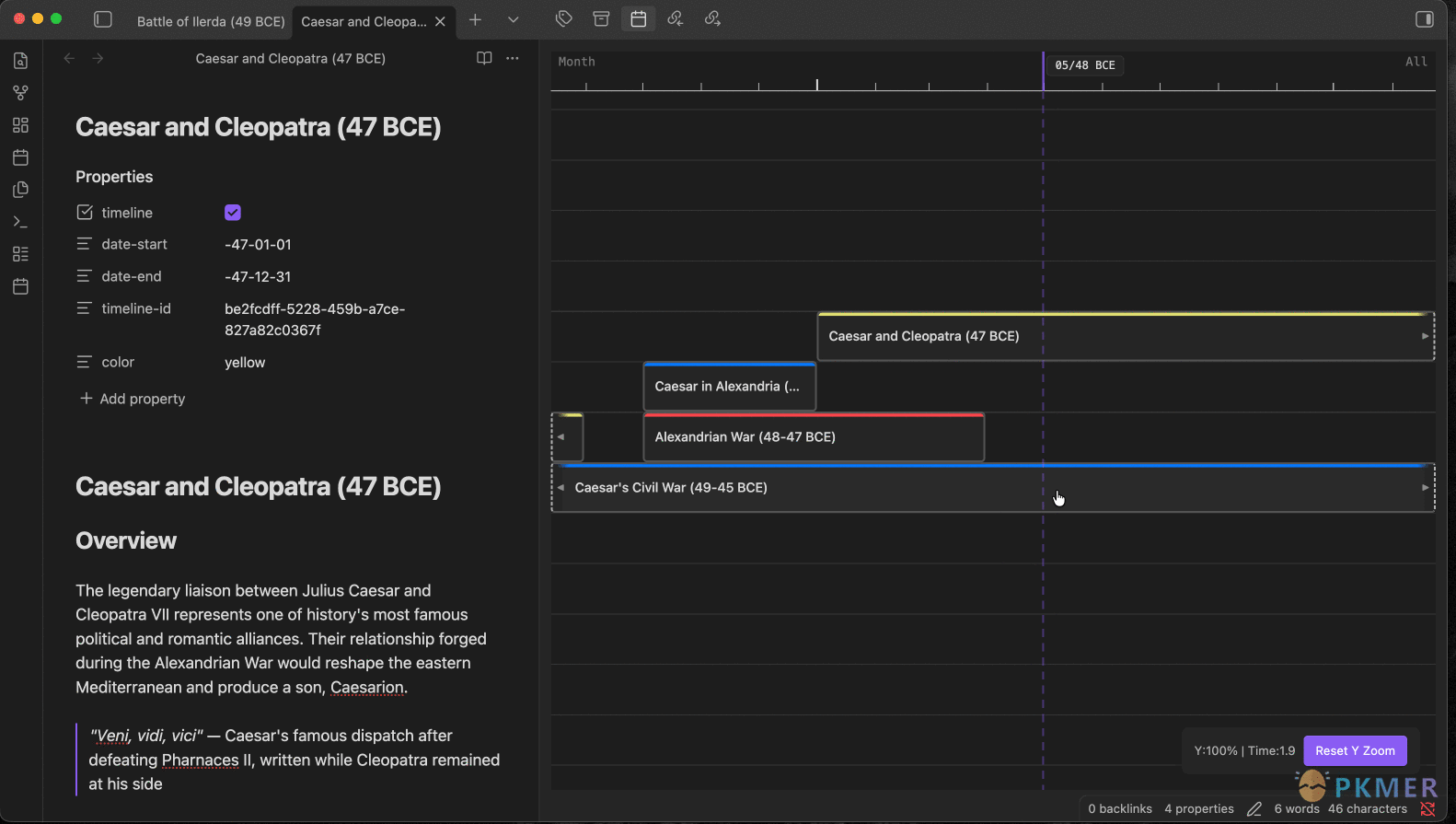Click right arrow on Caesar and Cleopatra bar
Image resolution: width=1456 pixels, height=824 pixels.
(1425, 336)
